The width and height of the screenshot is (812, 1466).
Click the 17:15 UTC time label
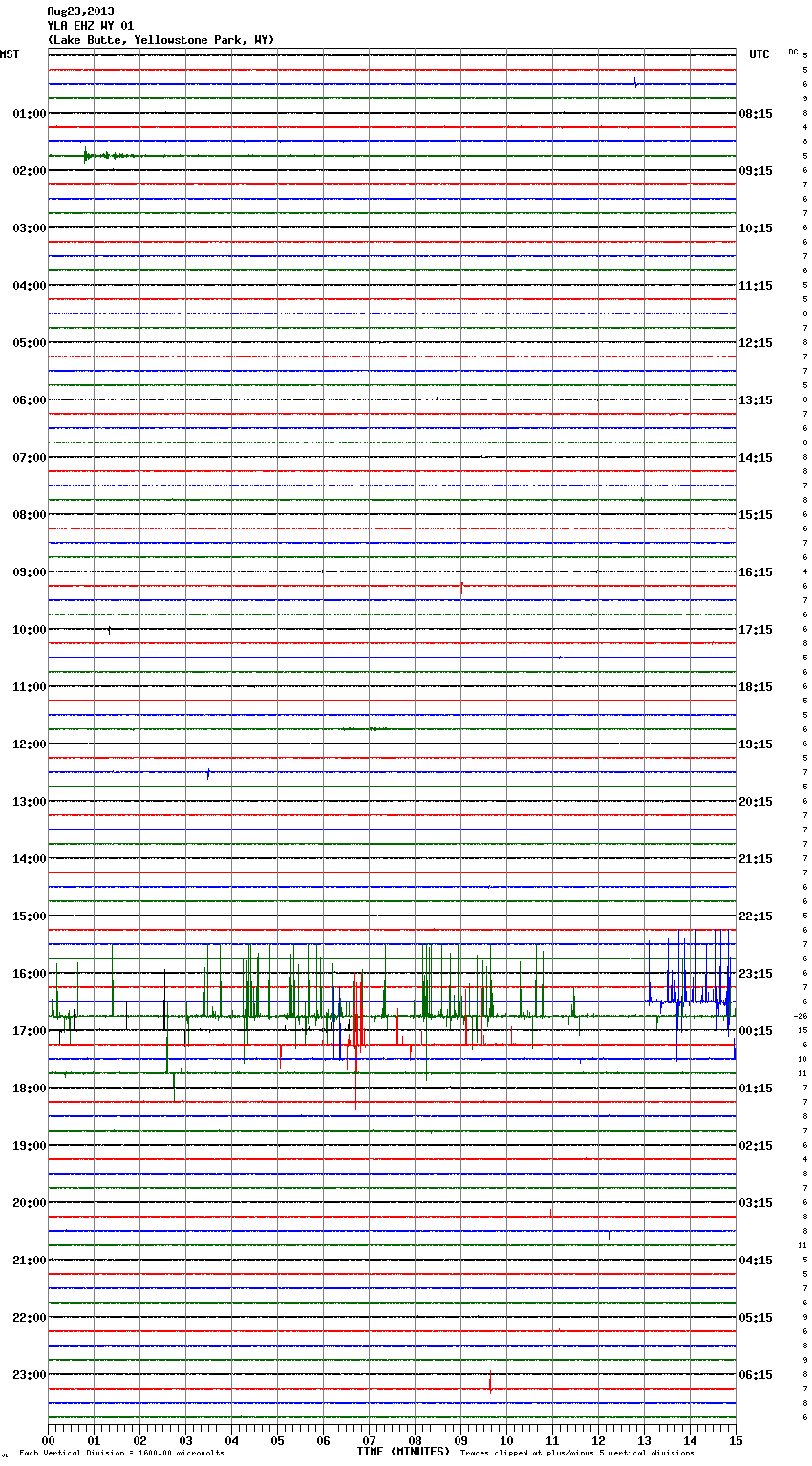coord(756,630)
